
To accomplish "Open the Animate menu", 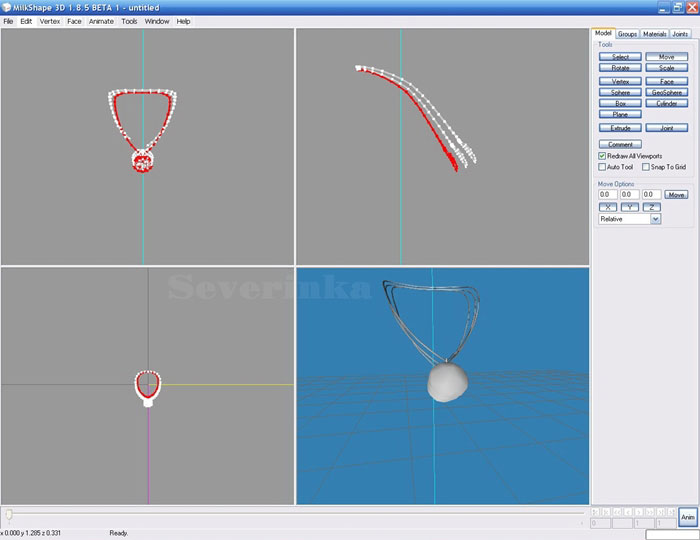I will point(101,21).
